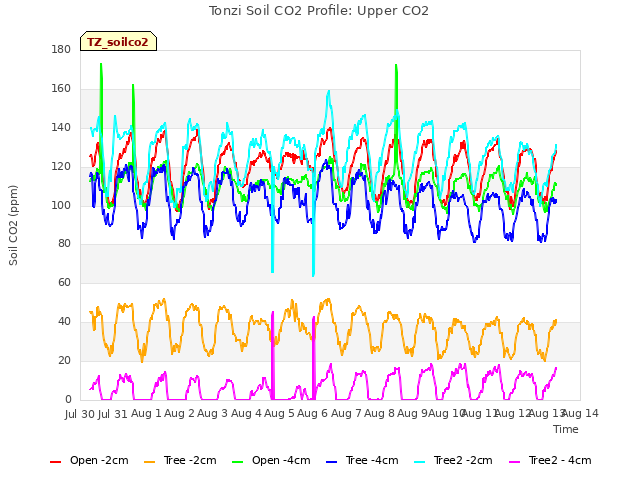Toggle the Open -2cm legend entry
This screenshot has height=480, width=640.
click(x=89, y=461)
